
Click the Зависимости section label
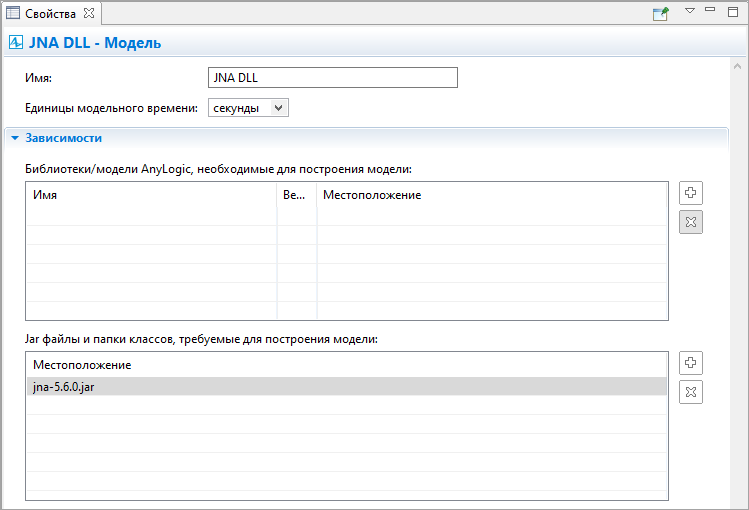point(64,138)
